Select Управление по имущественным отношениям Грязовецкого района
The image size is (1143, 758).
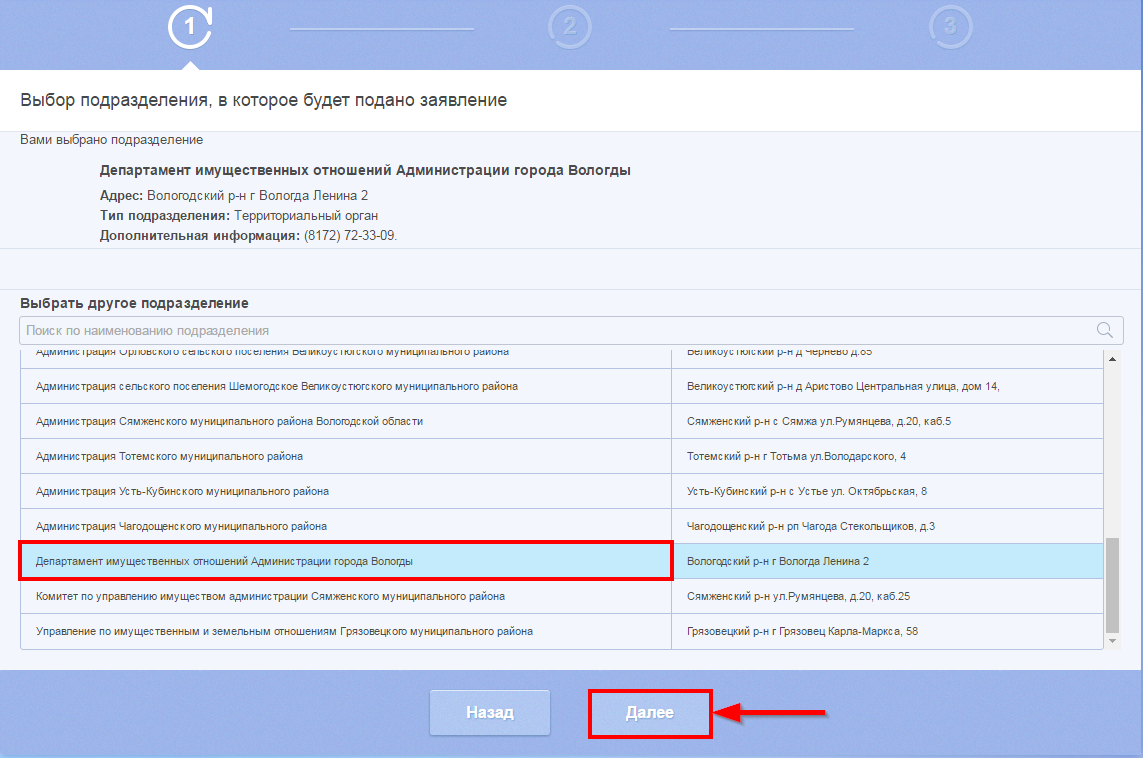345,632
